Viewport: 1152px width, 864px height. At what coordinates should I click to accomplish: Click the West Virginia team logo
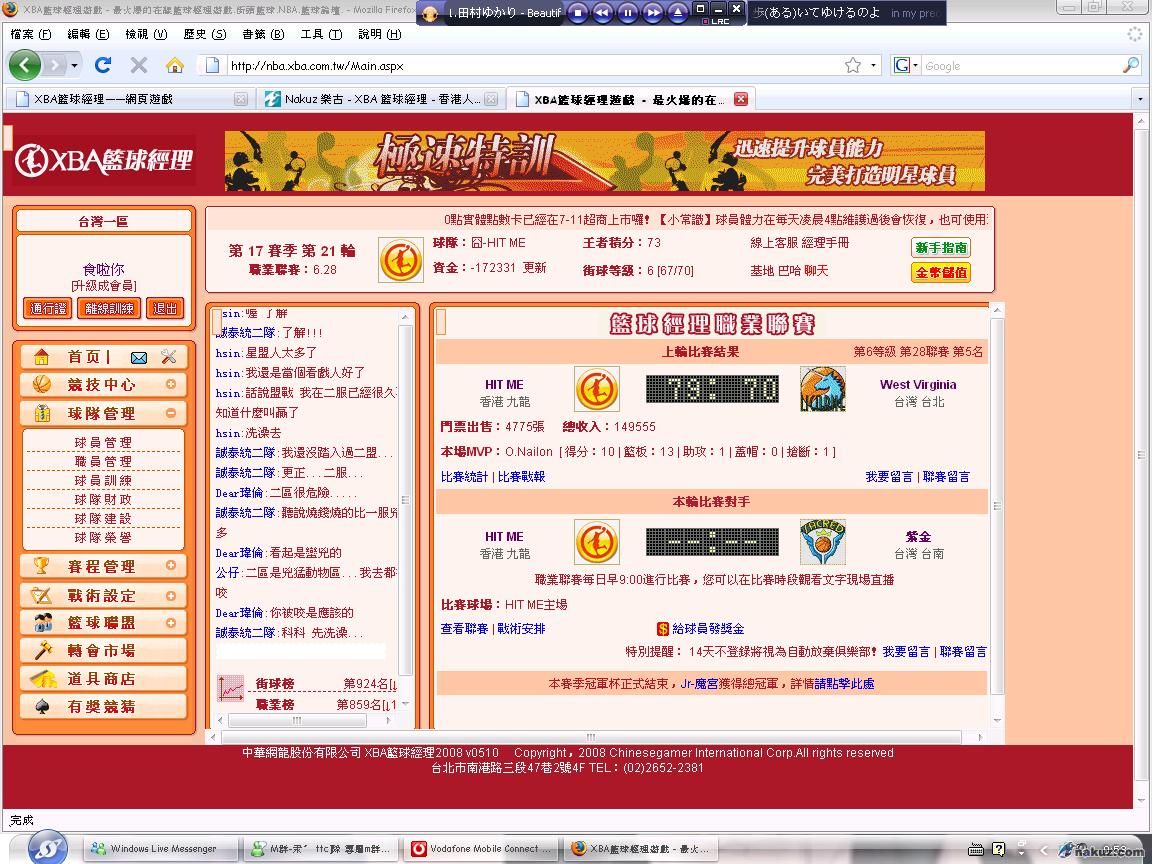pyautogui.click(x=822, y=390)
